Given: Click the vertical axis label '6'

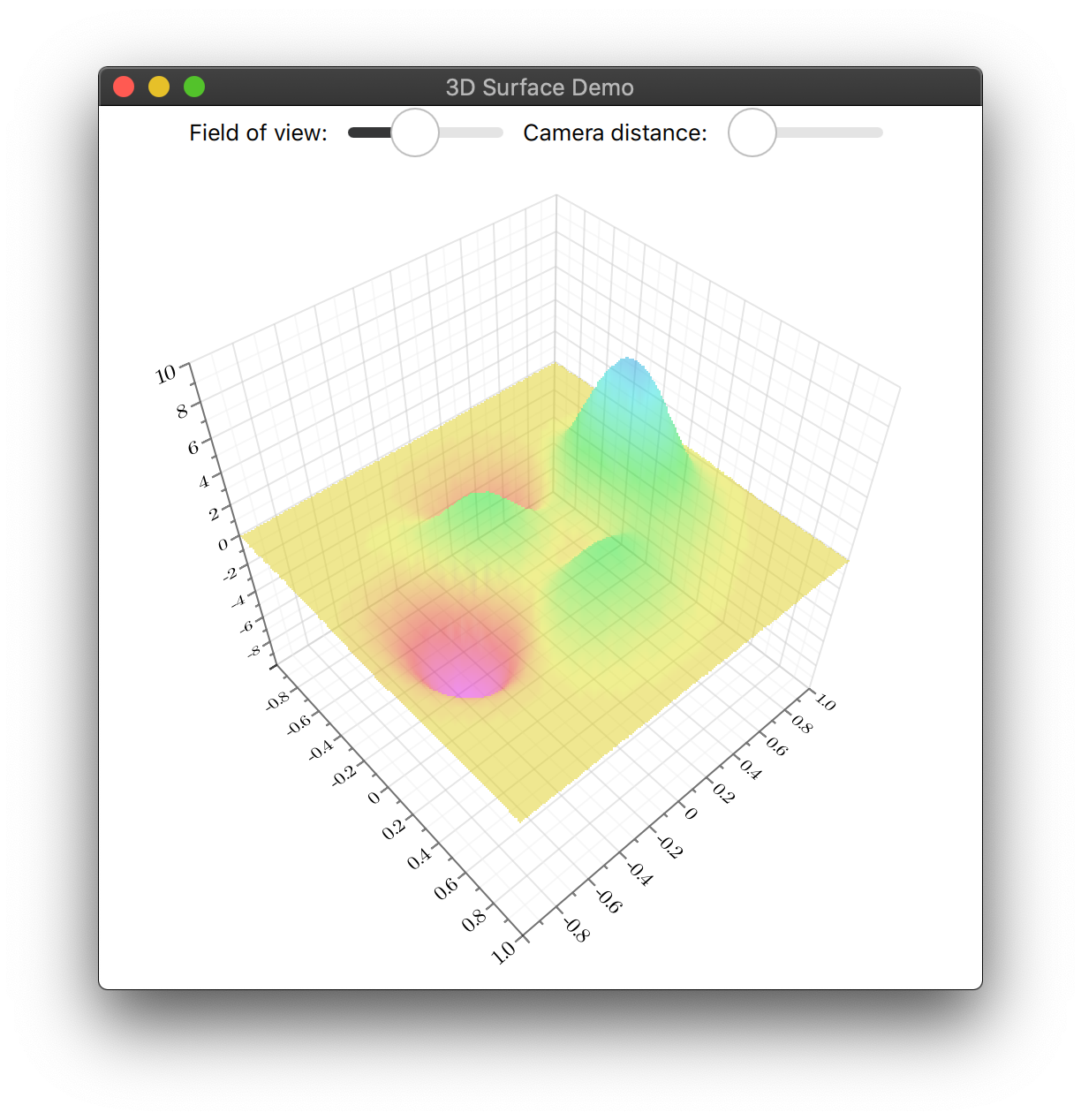Looking at the screenshot, I should pos(193,447).
